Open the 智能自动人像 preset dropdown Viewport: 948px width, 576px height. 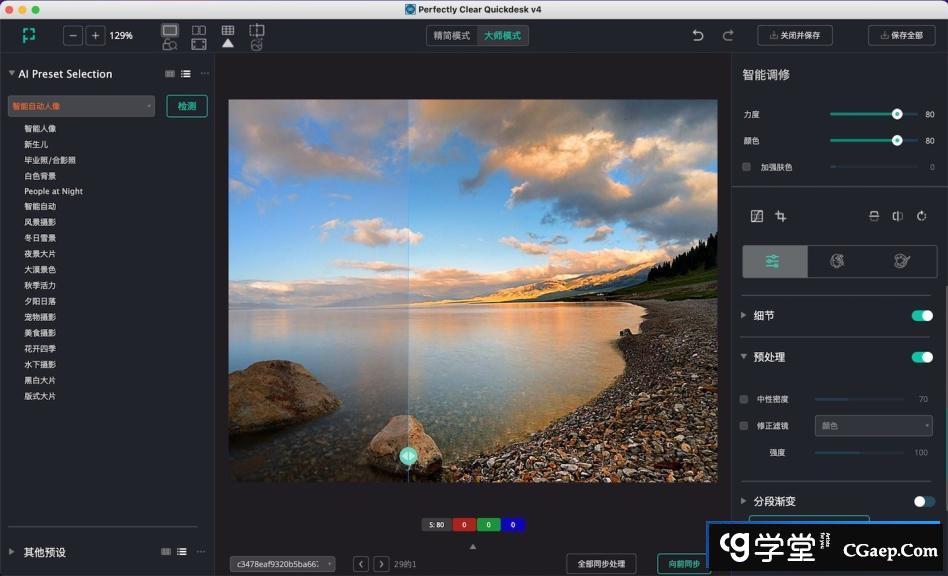(81, 106)
